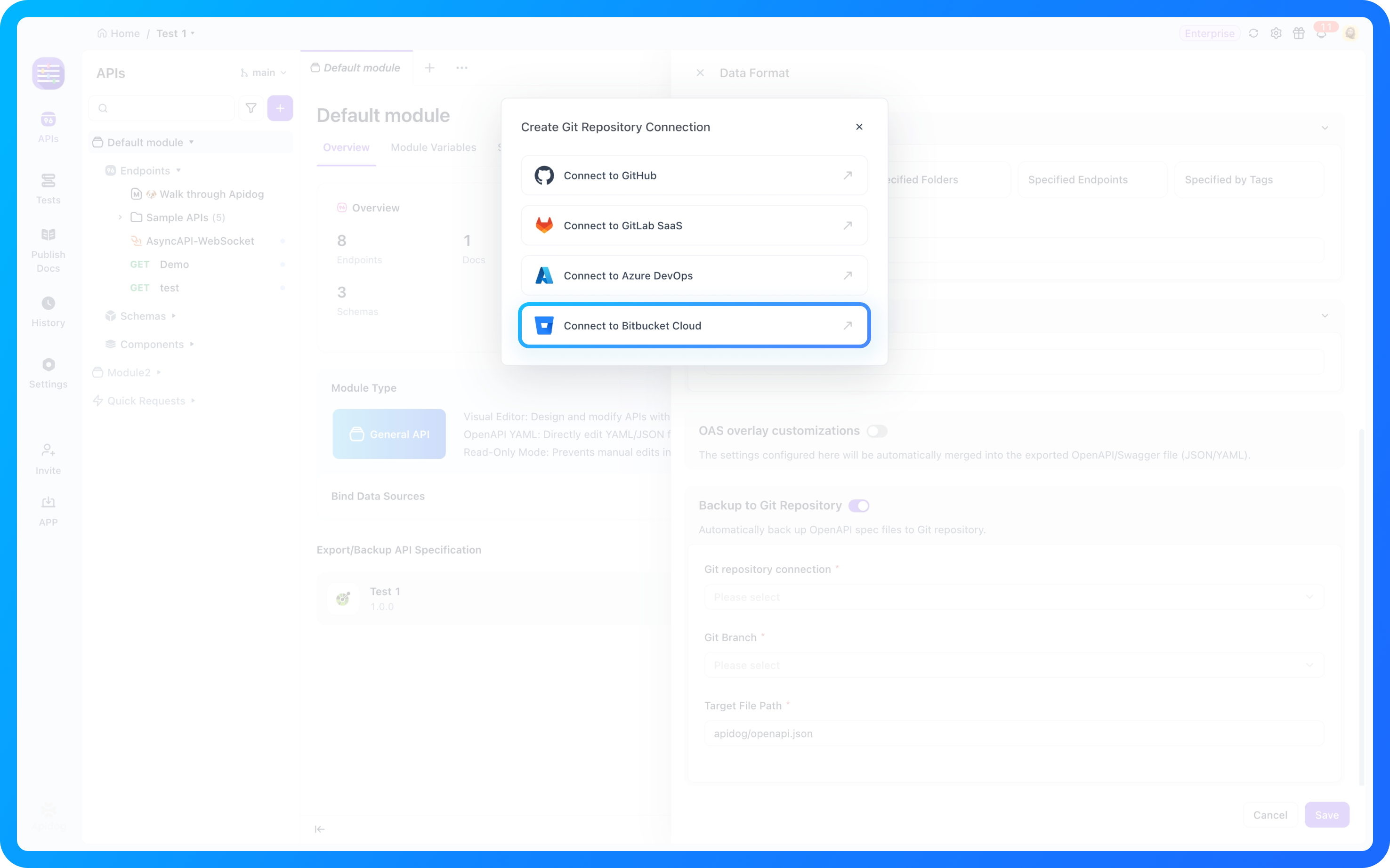Viewport: 1390px width, 868px height.
Task: Click the purple plus add button
Action: (280, 108)
